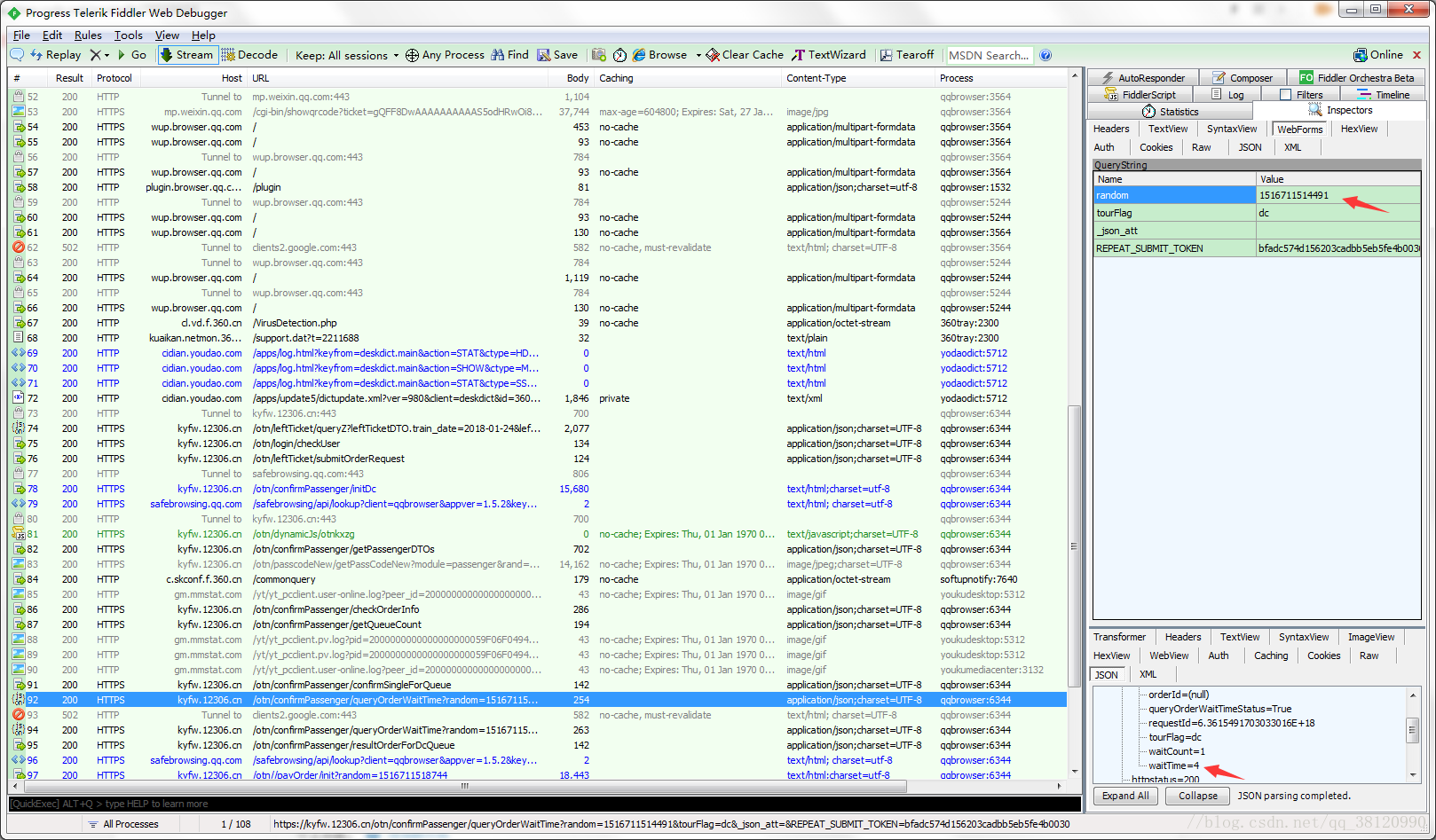Open the Log tab
The image size is (1436, 840).
point(1228,95)
